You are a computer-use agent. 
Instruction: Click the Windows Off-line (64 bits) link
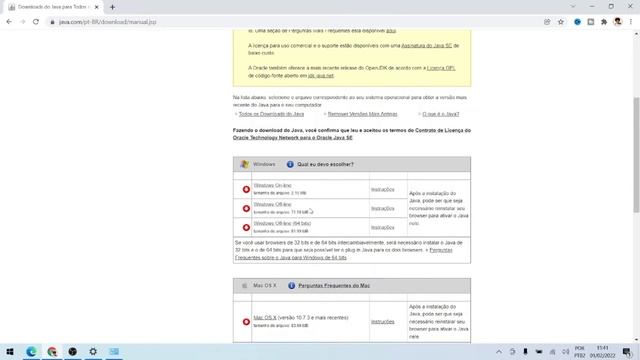(x=282, y=223)
